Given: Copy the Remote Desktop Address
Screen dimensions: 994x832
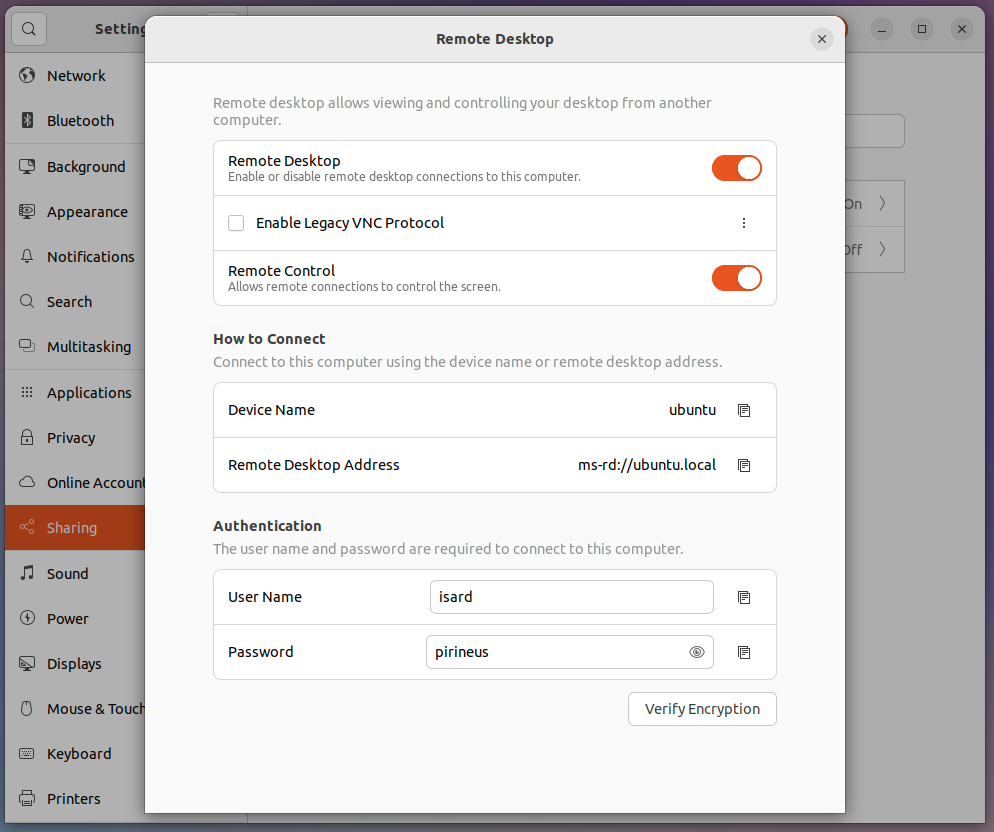Looking at the screenshot, I should [x=744, y=465].
